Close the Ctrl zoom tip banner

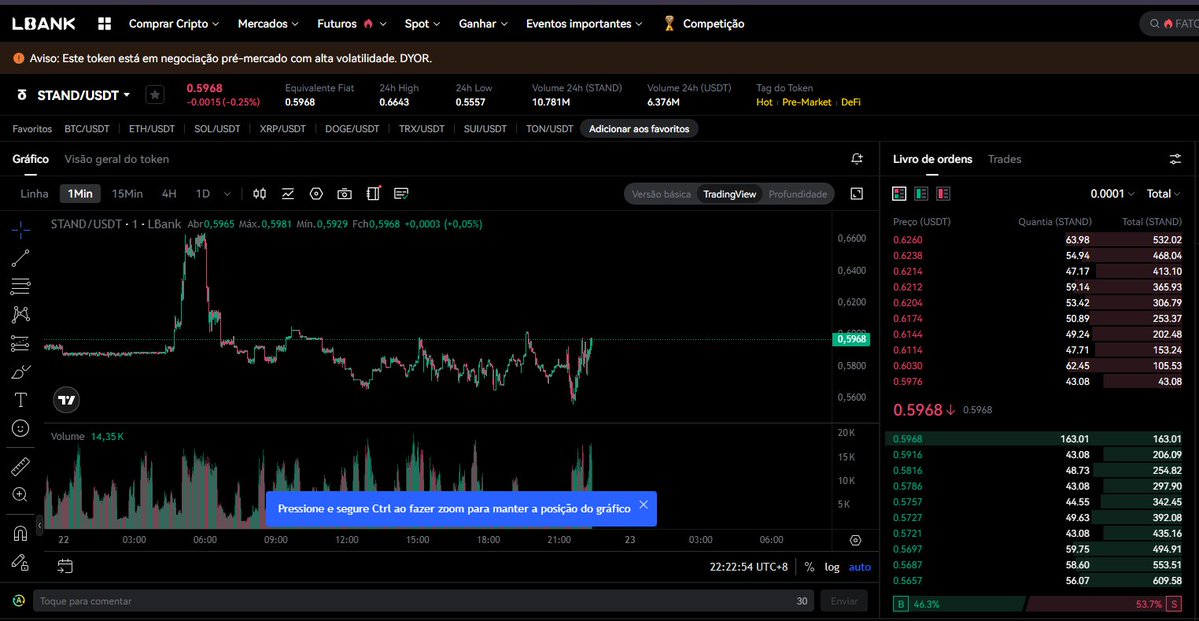click(644, 505)
